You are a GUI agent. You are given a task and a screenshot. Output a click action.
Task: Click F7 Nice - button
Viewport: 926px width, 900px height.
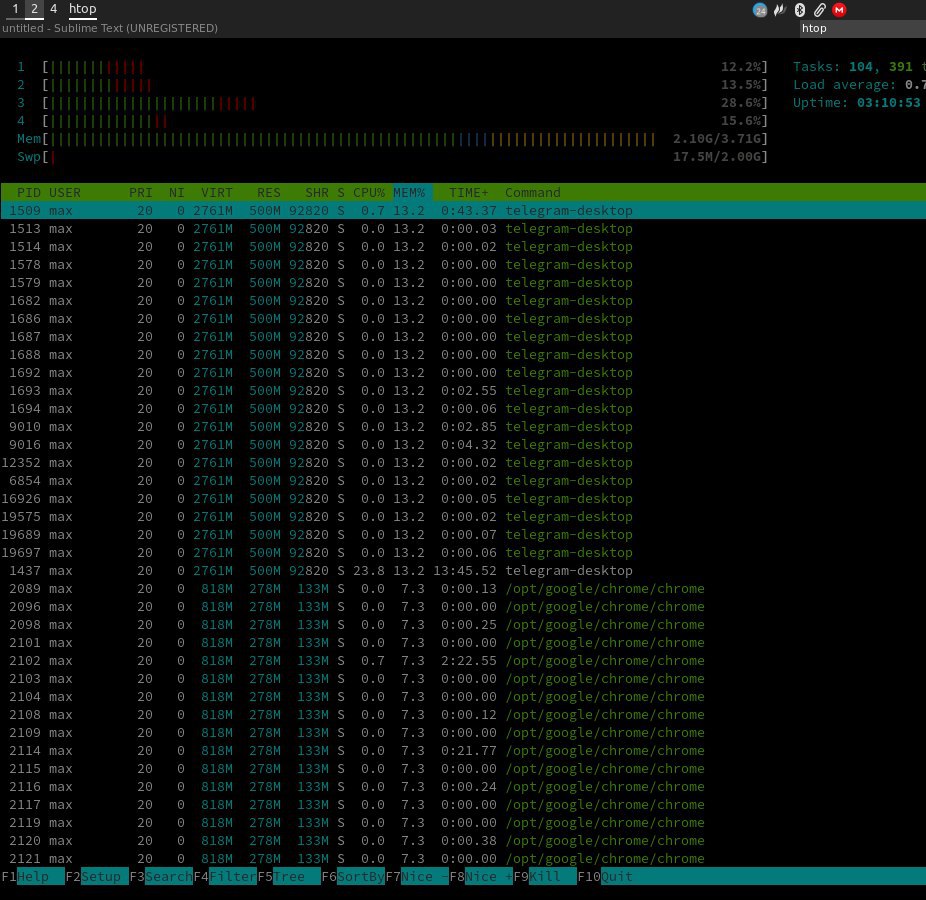(418, 876)
